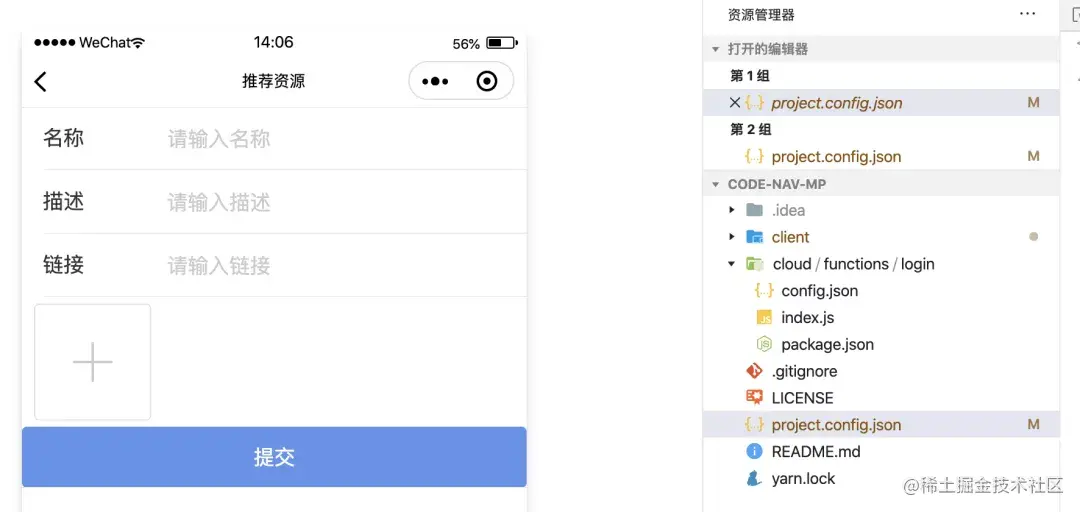The image size is (1080, 512).
Task: Click the M badge of group 1 file
Action: click(x=1033, y=103)
